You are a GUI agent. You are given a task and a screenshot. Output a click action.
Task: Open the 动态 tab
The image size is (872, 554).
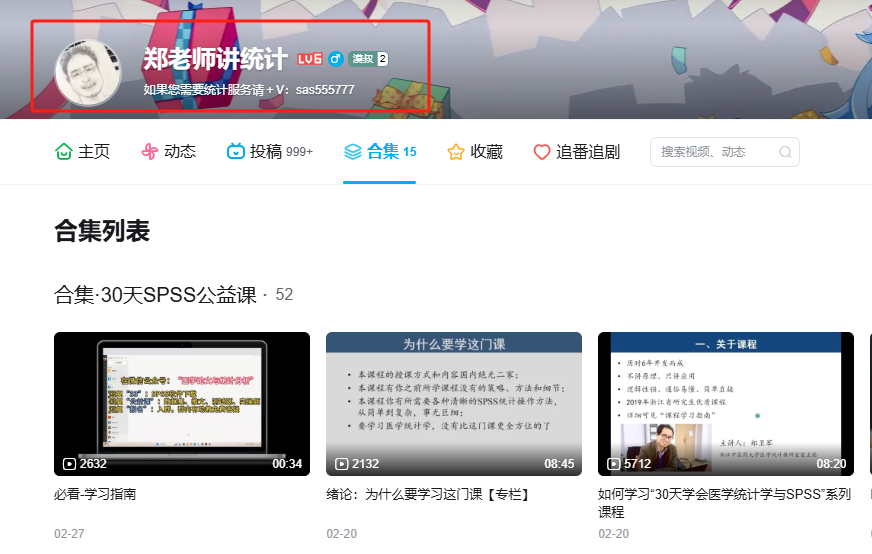tap(169, 151)
